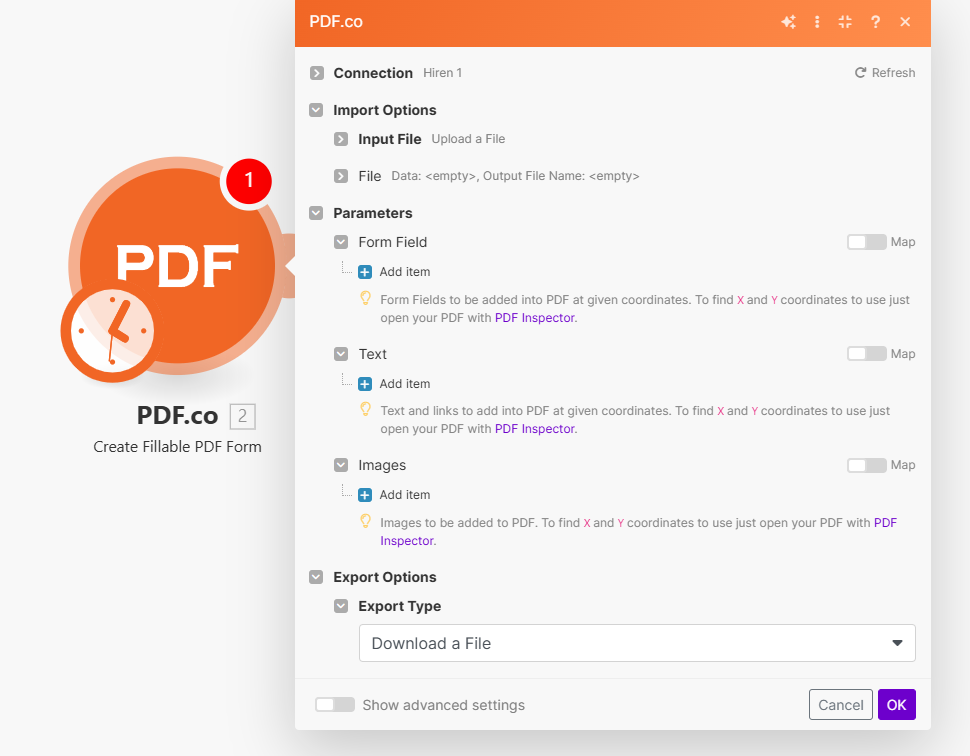This screenshot has width=970, height=756.
Task: Add item plus icon under Text
Action: point(365,384)
